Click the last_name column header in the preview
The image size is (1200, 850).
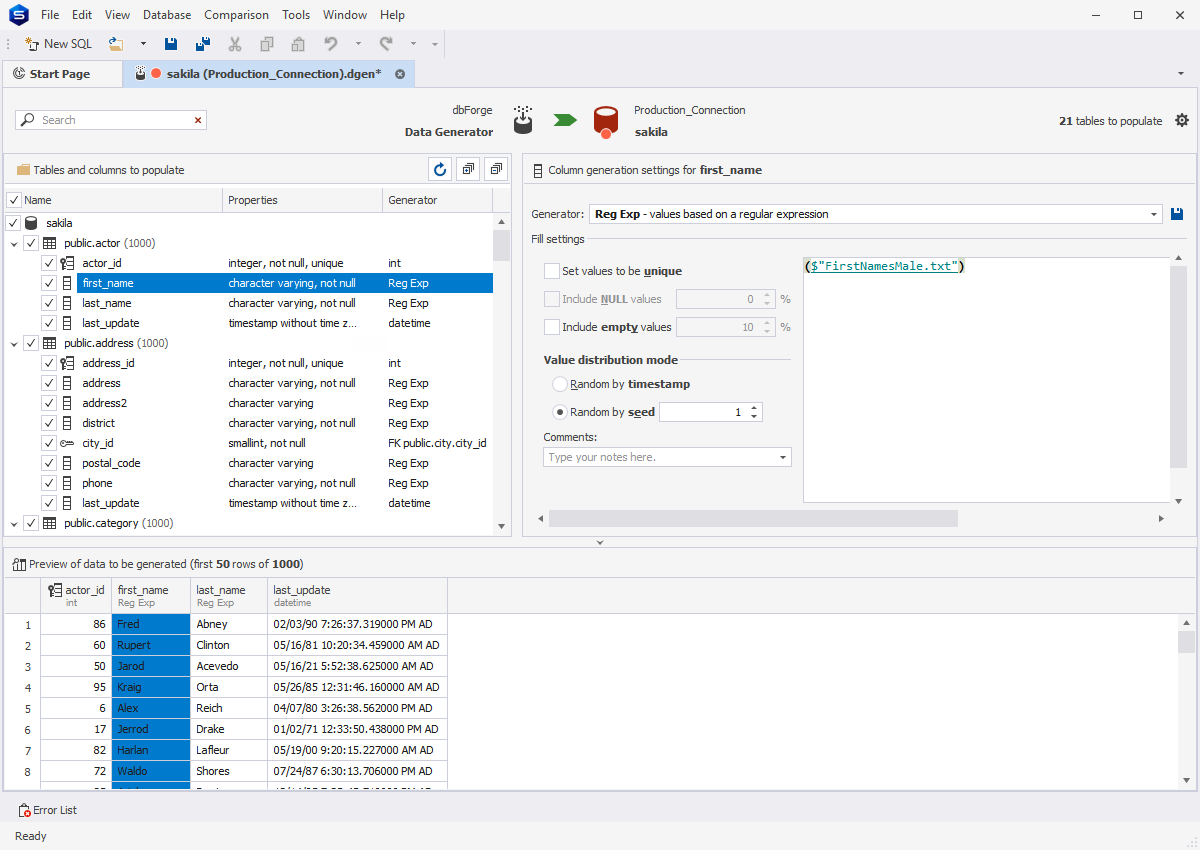click(229, 596)
